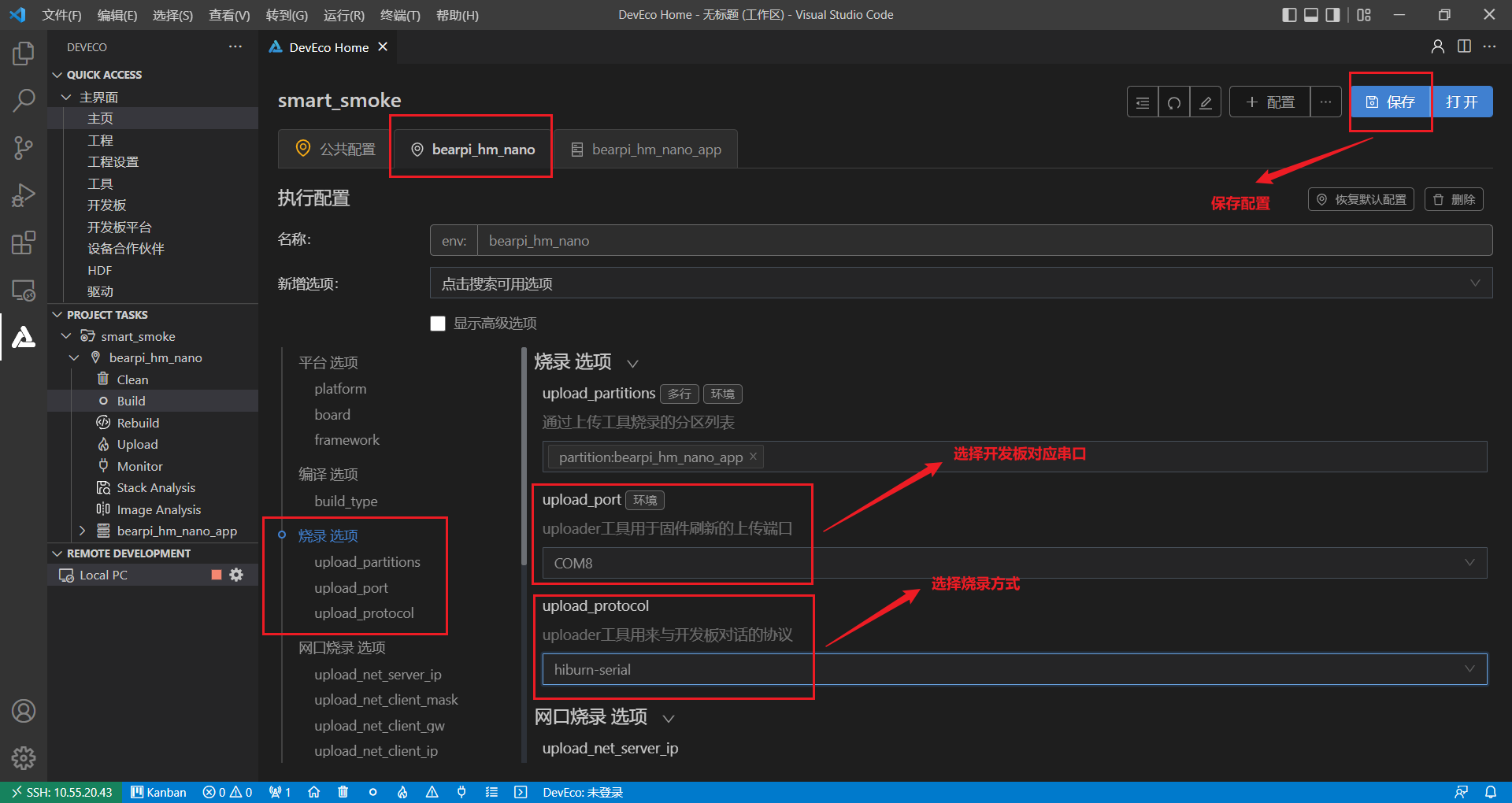1512x803 pixels.
Task: Open 工程设置 in quick access
Action: pos(113,161)
